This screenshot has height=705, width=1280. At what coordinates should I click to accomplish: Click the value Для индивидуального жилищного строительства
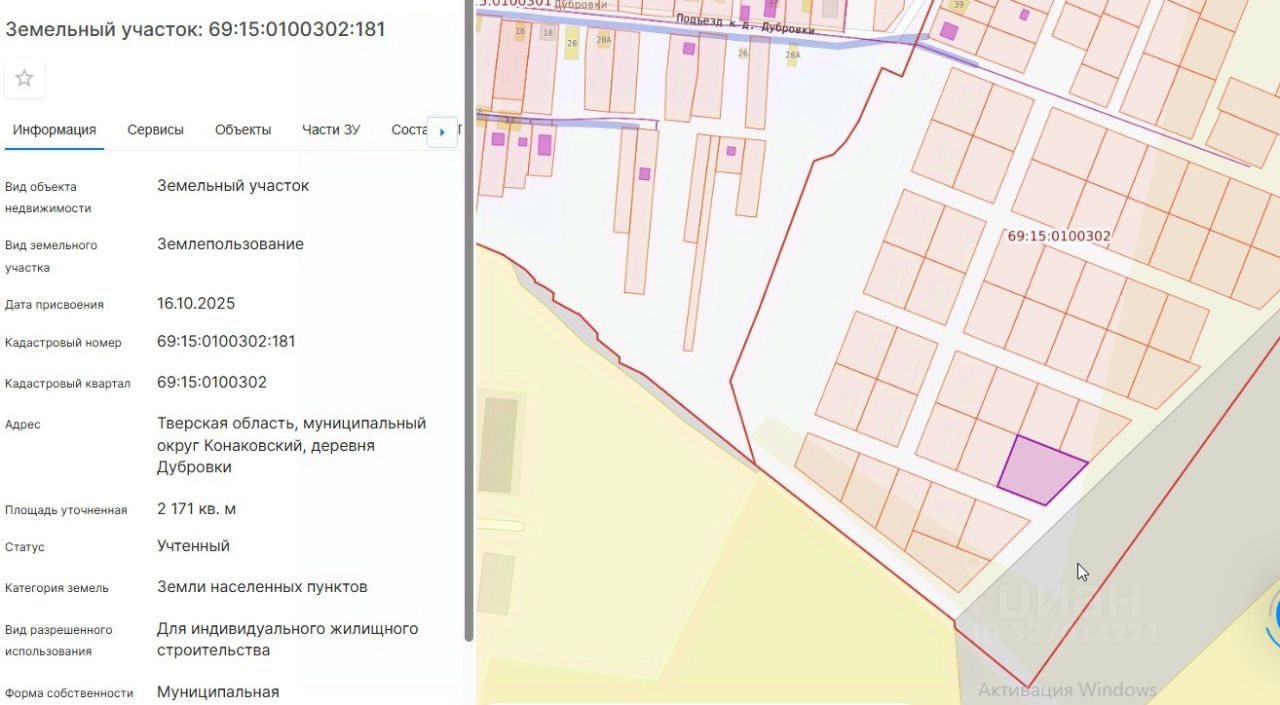click(287, 640)
